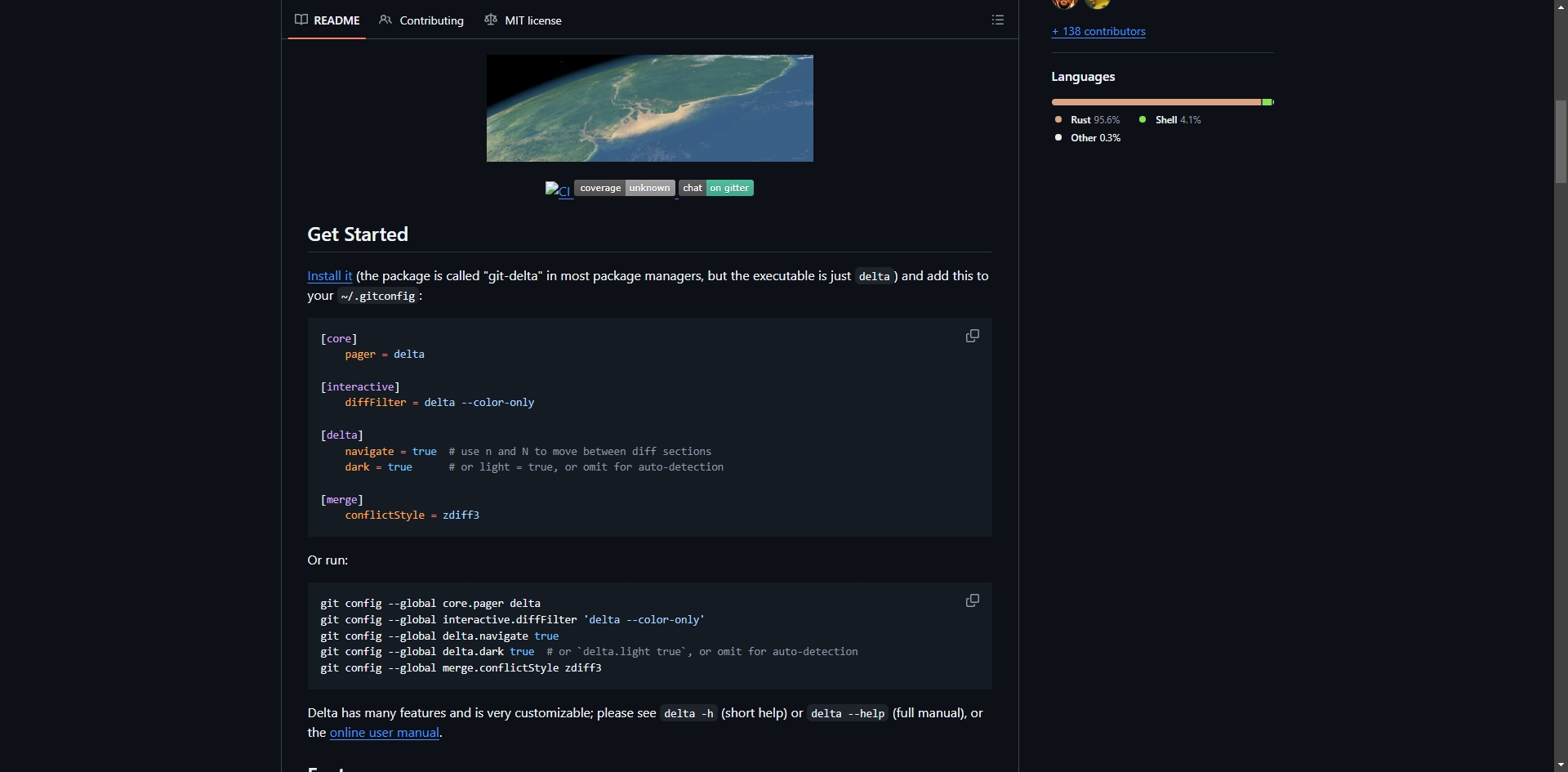Click the inline 'delta --help' code
The height and width of the screenshot is (772, 1568).
click(x=848, y=713)
